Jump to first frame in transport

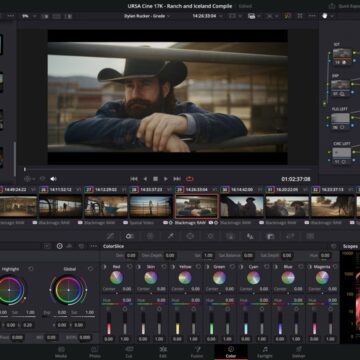coord(134,179)
